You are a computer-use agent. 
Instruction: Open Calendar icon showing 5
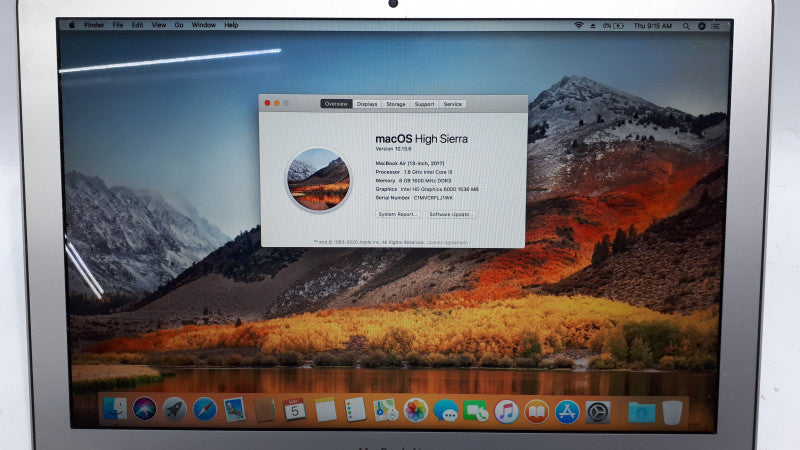click(294, 410)
